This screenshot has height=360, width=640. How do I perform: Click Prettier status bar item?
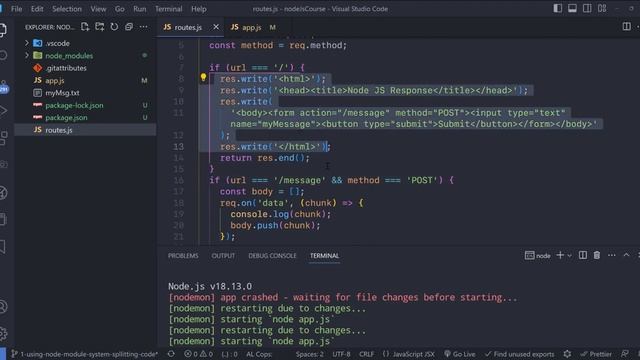pyautogui.click(x=596, y=354)
